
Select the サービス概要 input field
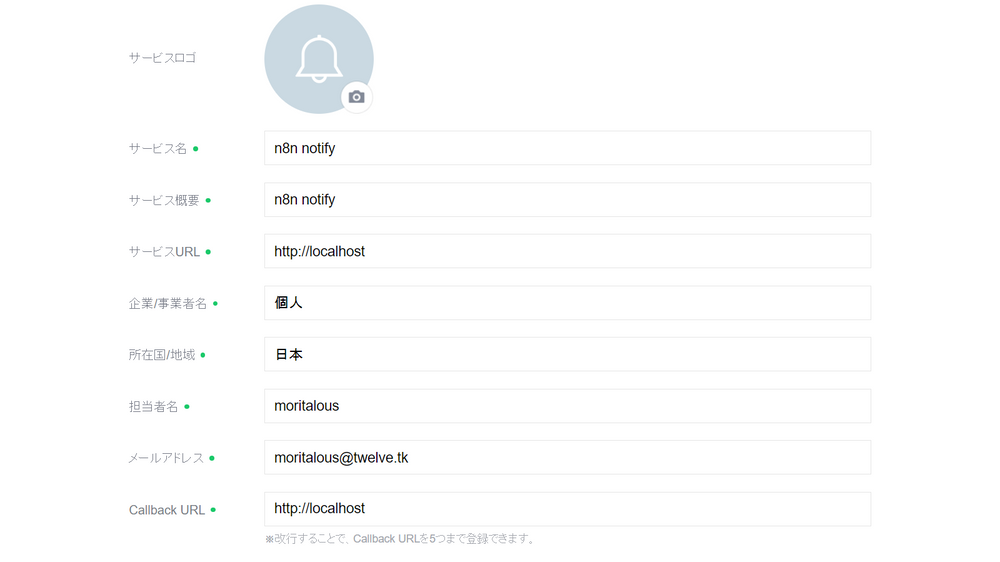(x=568, y=200)
